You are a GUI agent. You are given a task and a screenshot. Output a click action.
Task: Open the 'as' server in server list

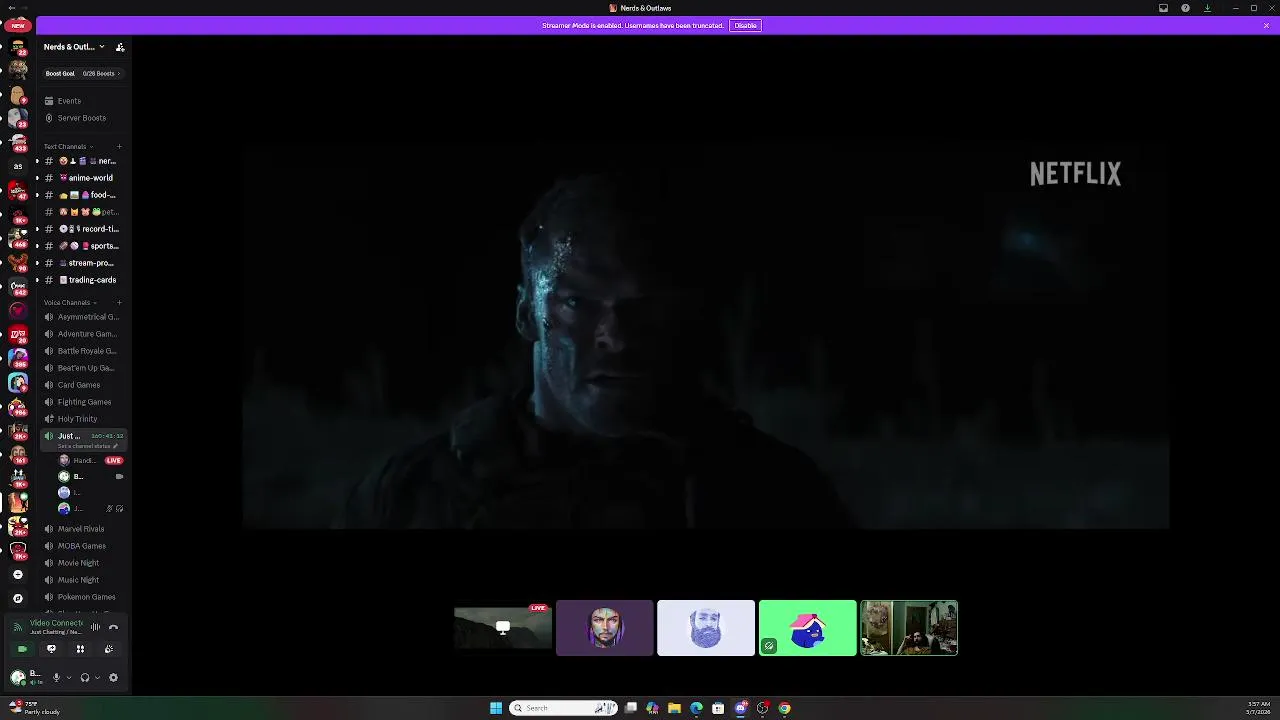(17, 166)
